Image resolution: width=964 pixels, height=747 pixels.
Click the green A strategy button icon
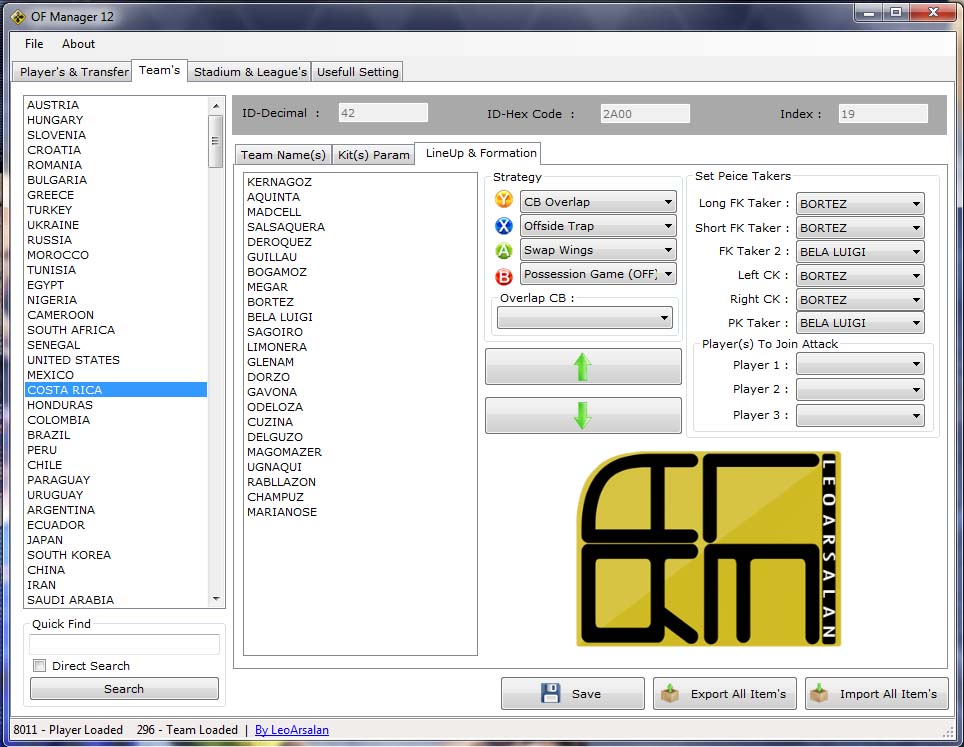pyautogui.click(x=503, y=250)
